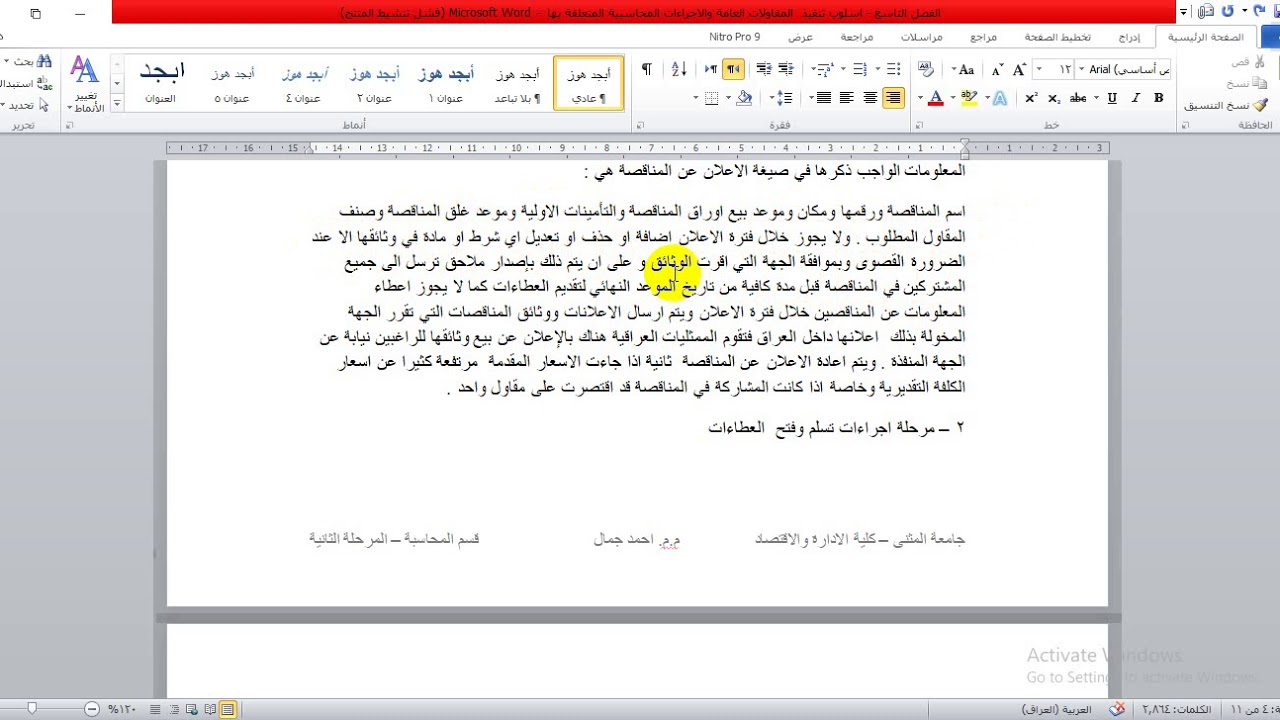Click the zoom slider handle
Viewport: 1280px width, 720px height.
point(32,709)
